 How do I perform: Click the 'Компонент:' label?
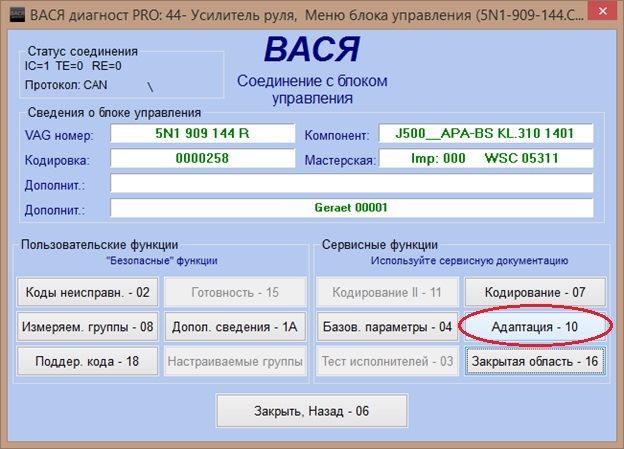point(337,135)
